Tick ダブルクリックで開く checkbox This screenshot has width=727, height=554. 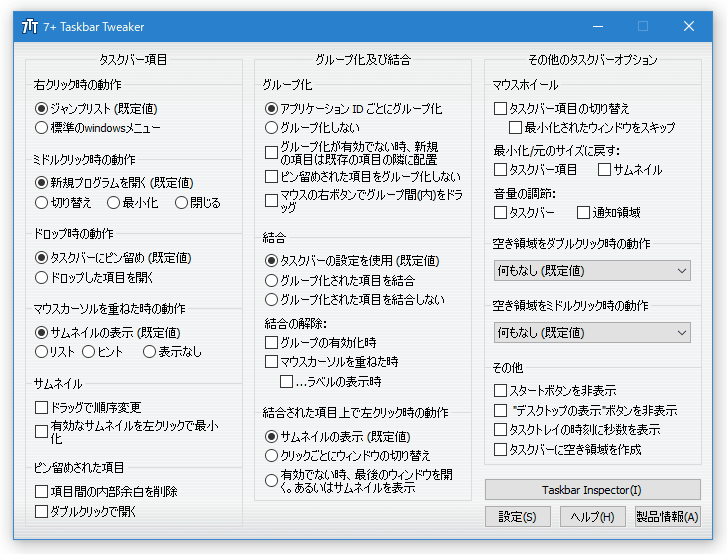[41, 511]
